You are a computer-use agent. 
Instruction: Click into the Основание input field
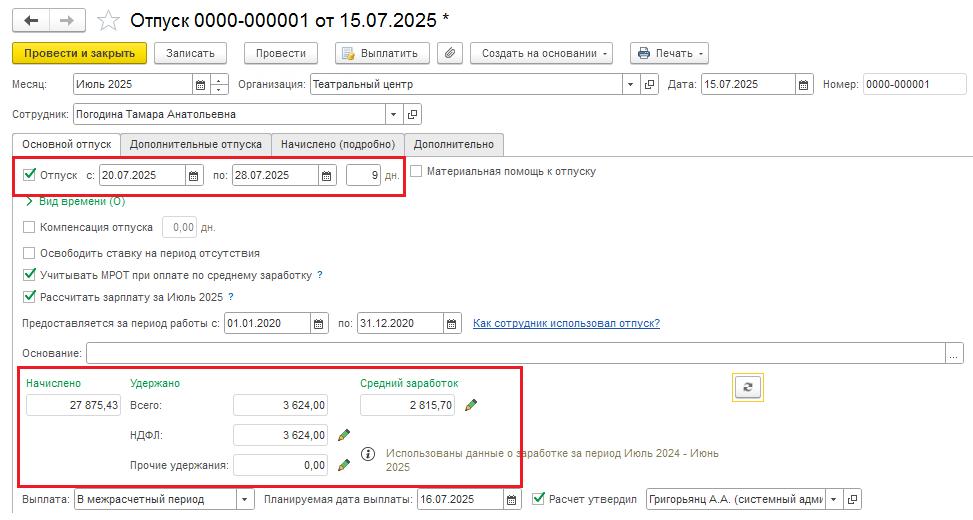[516, 353]
